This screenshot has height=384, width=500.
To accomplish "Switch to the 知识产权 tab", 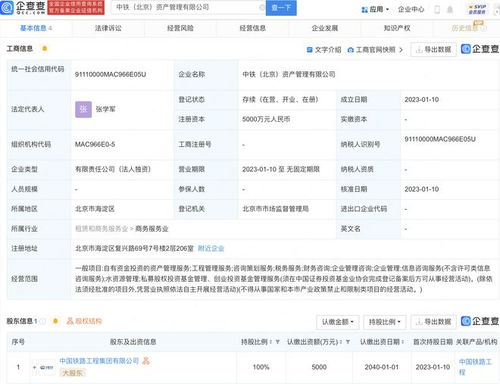I will point(397,28).
